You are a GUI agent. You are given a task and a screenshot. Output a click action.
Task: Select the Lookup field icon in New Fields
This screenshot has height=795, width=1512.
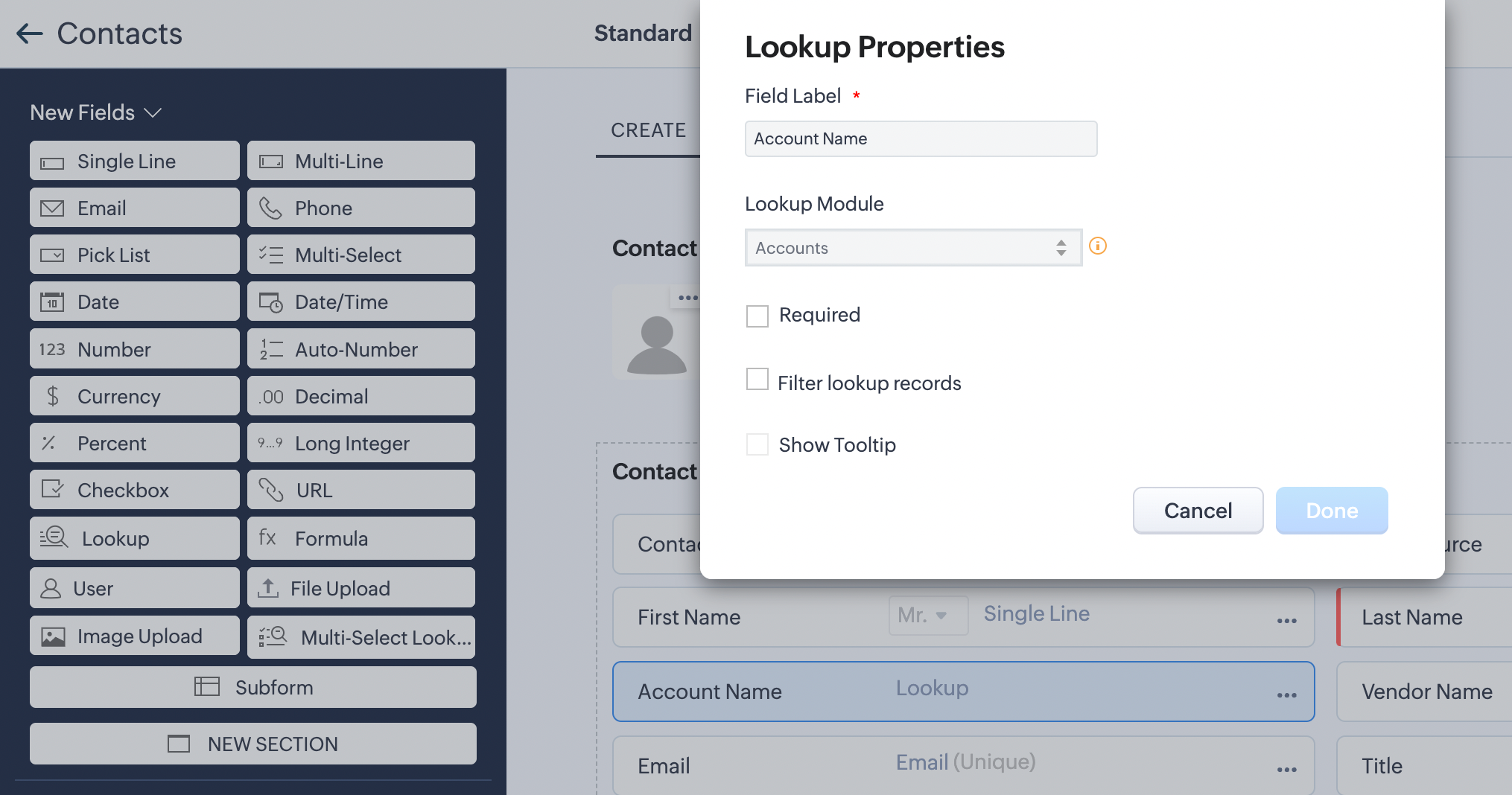54,537
